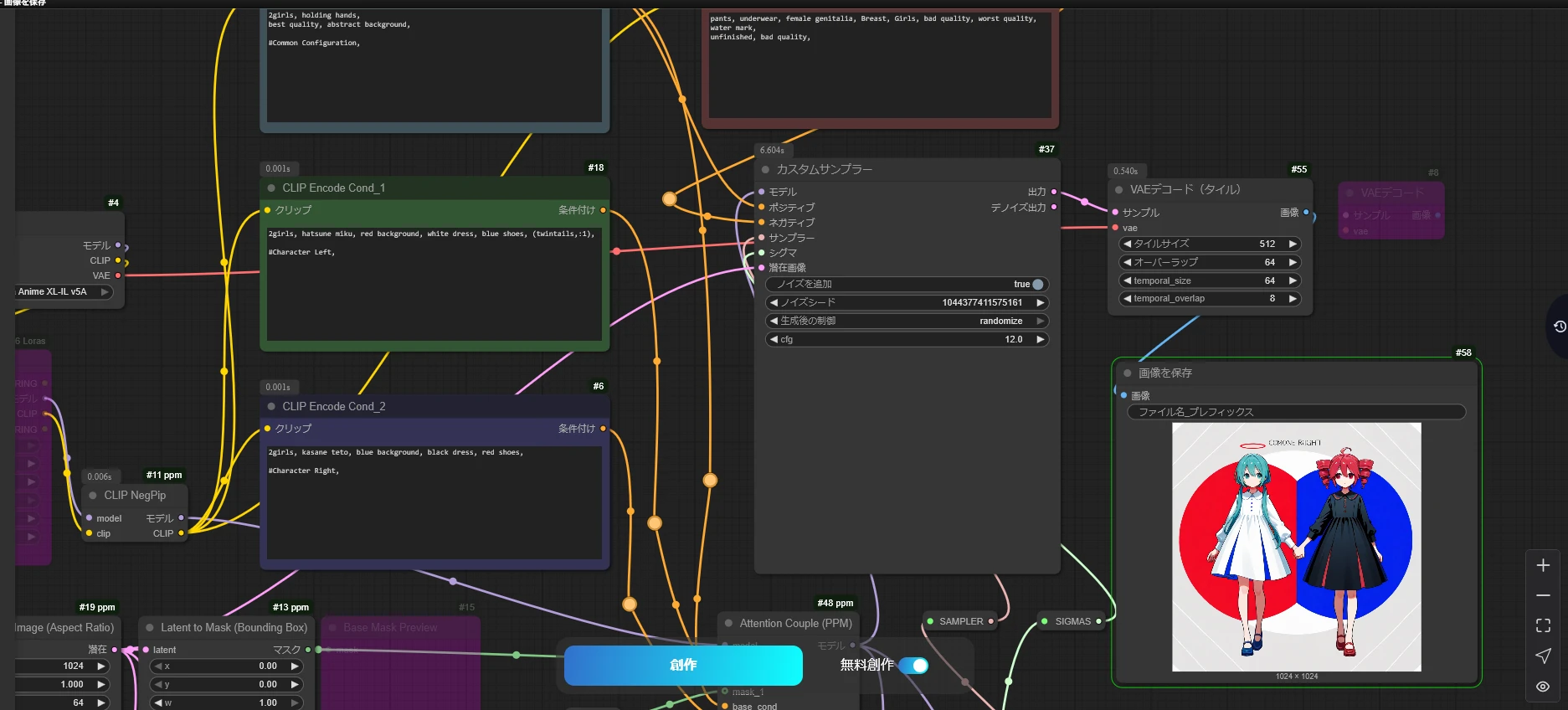Open the history clock icon
1568x710 pixels.
click(1559, 327)
